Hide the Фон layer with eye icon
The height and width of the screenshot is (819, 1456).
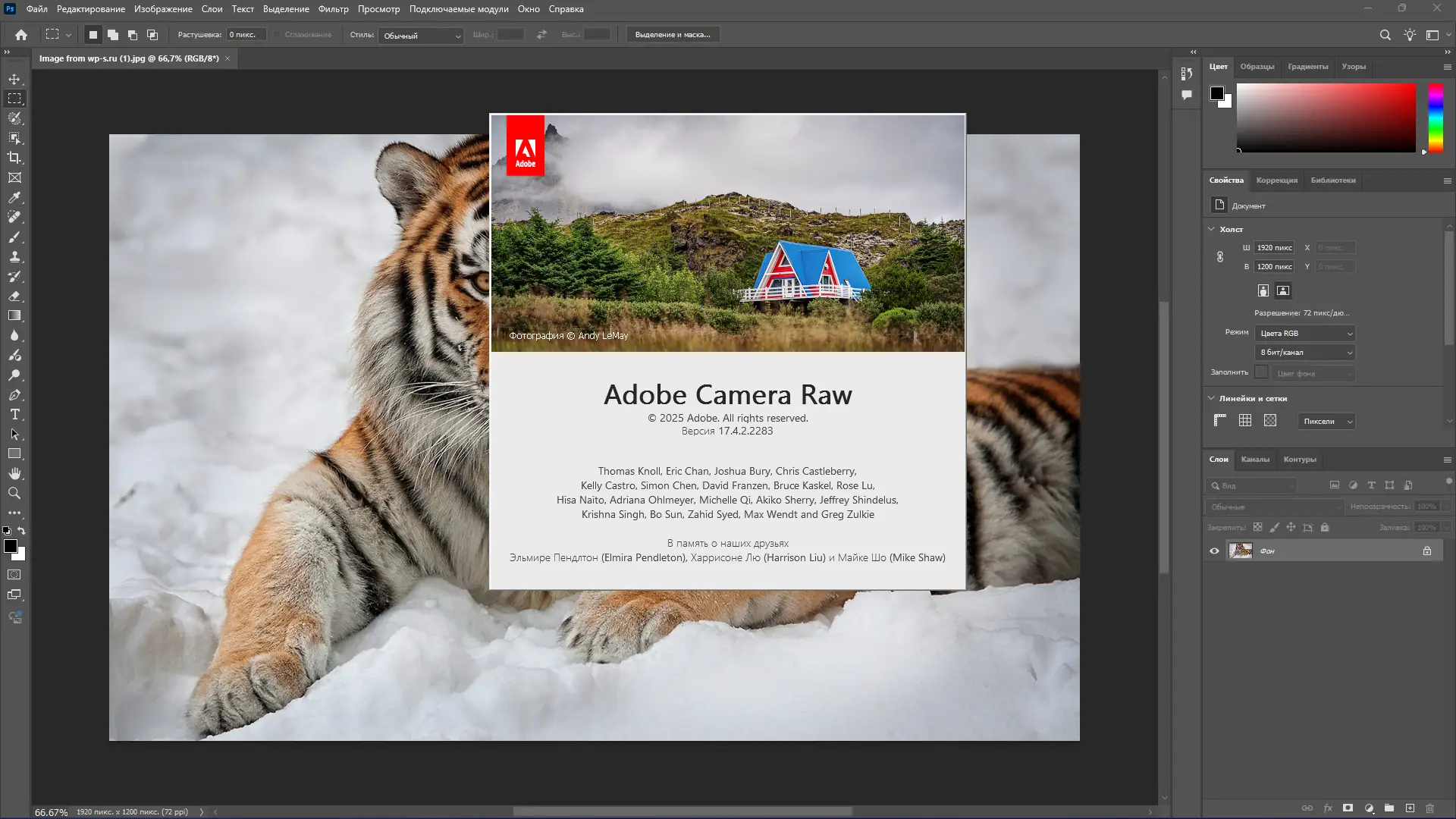pos(1214,551)
